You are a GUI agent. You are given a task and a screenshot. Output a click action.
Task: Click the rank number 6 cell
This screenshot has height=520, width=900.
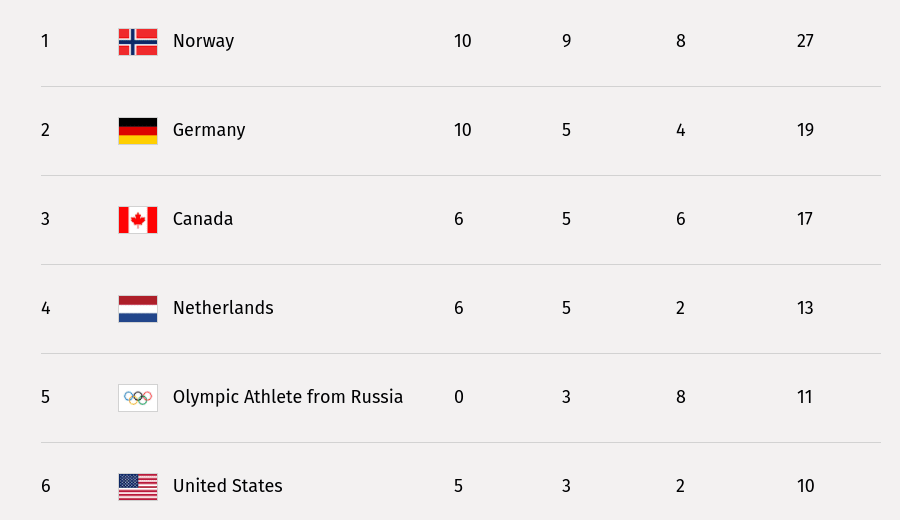(x=45, y=486)
